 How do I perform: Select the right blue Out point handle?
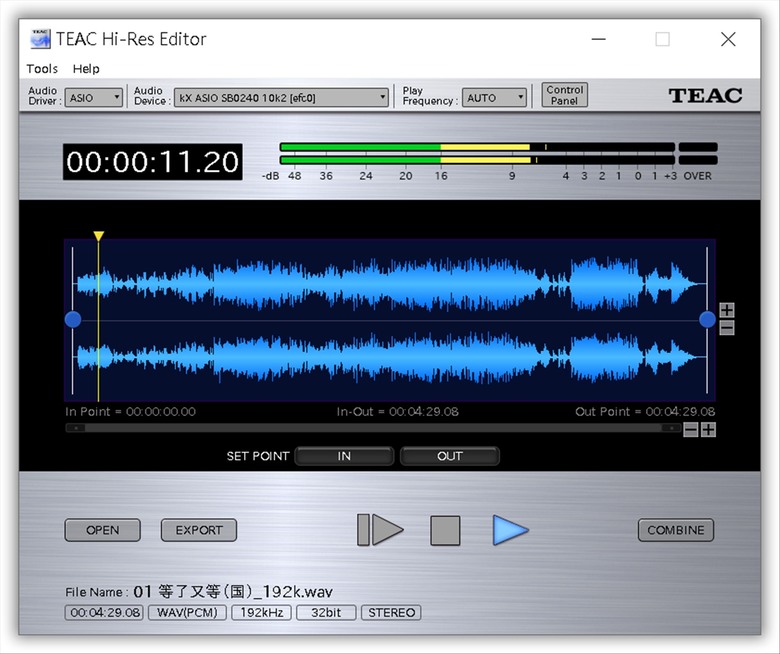tap(707, 319)
